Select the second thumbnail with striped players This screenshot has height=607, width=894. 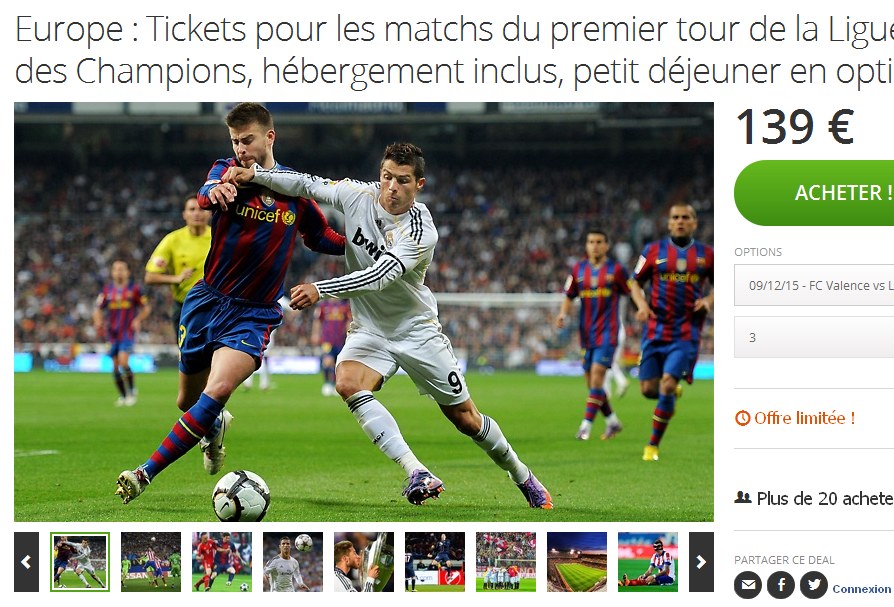click(x=151, y=562)
